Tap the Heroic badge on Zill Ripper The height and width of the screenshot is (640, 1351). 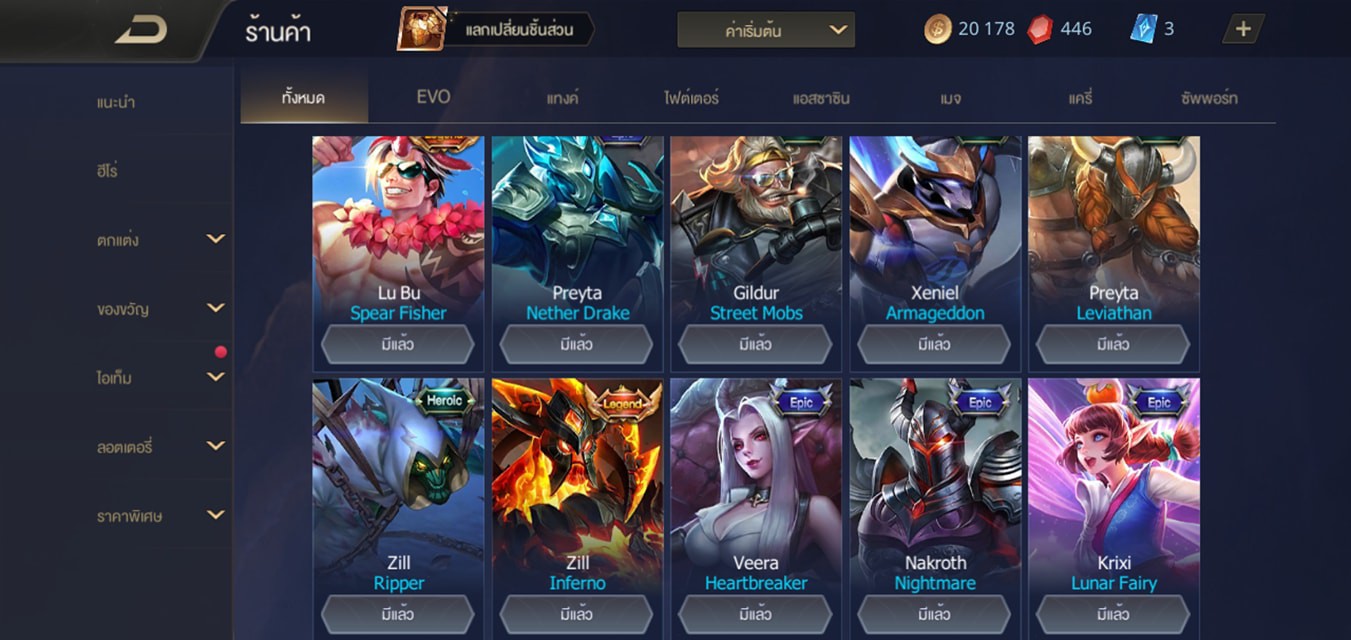(445, 400)
